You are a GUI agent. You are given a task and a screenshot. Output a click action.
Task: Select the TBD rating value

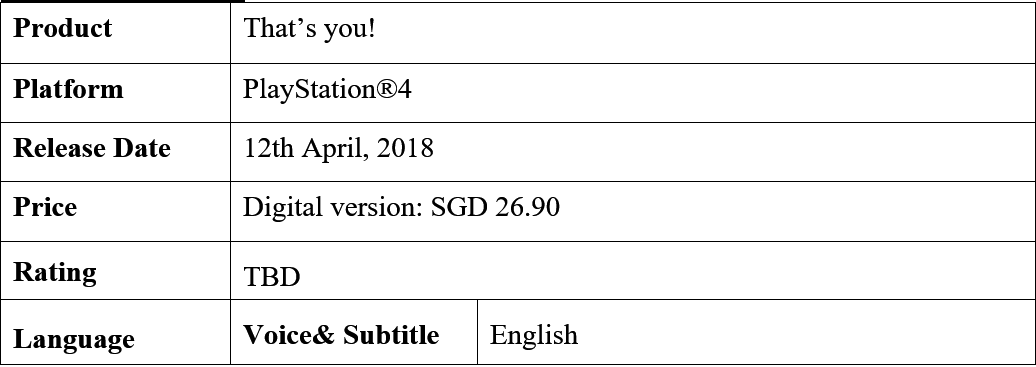point(272,277)
